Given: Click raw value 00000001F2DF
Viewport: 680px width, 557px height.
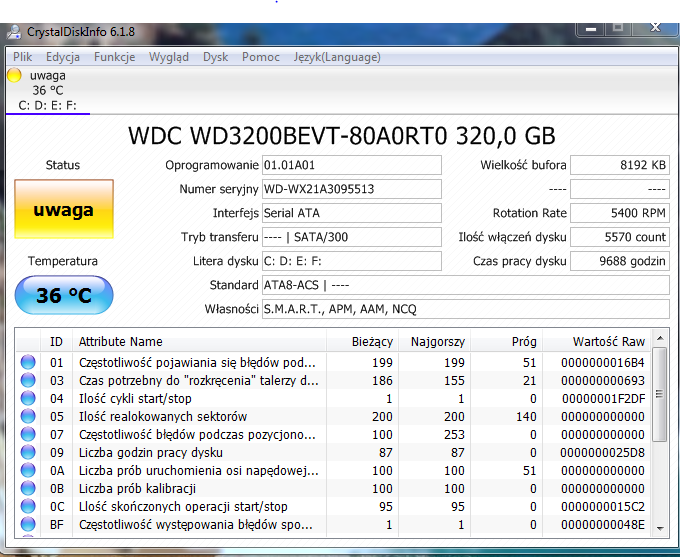Looking at the screenshot, I should pos(604,399).
